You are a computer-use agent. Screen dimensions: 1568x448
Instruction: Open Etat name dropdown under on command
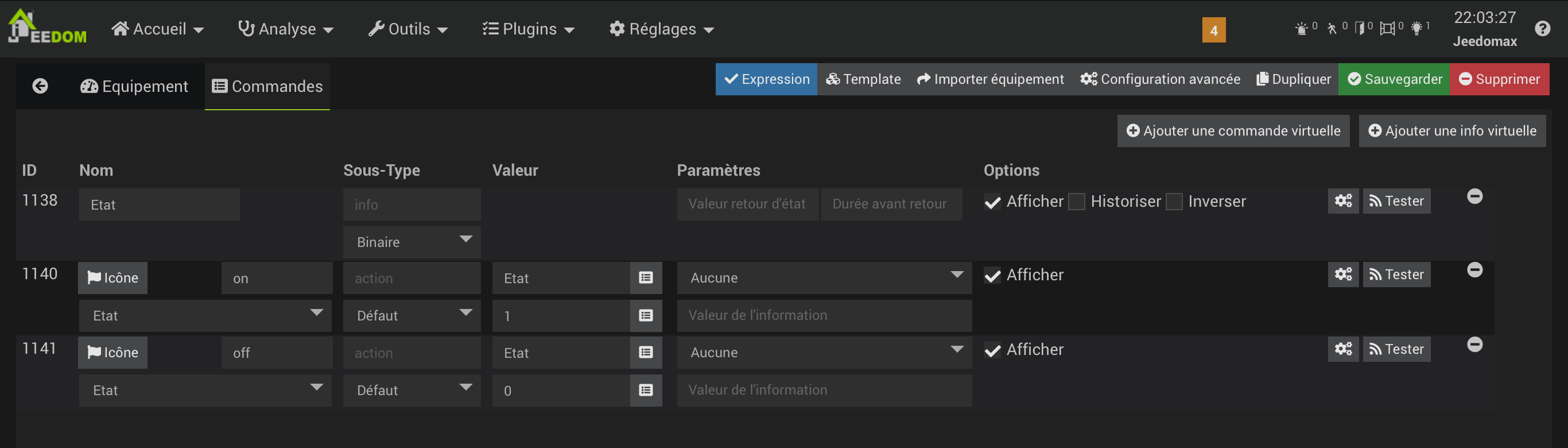click(x=205, y=316)
